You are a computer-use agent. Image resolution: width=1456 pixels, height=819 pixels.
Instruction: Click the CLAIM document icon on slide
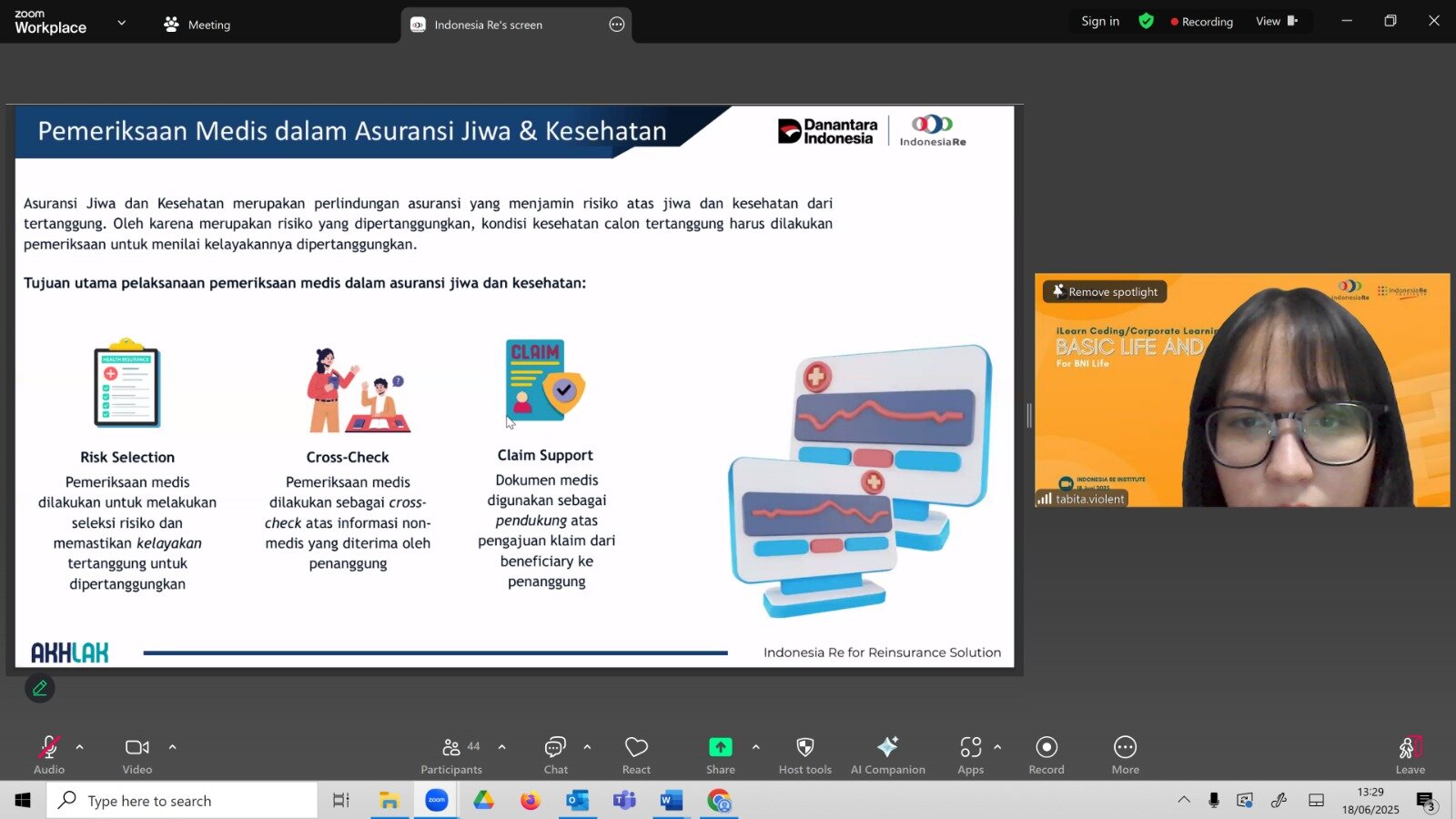pyautogui.click(x=545, y=379)
